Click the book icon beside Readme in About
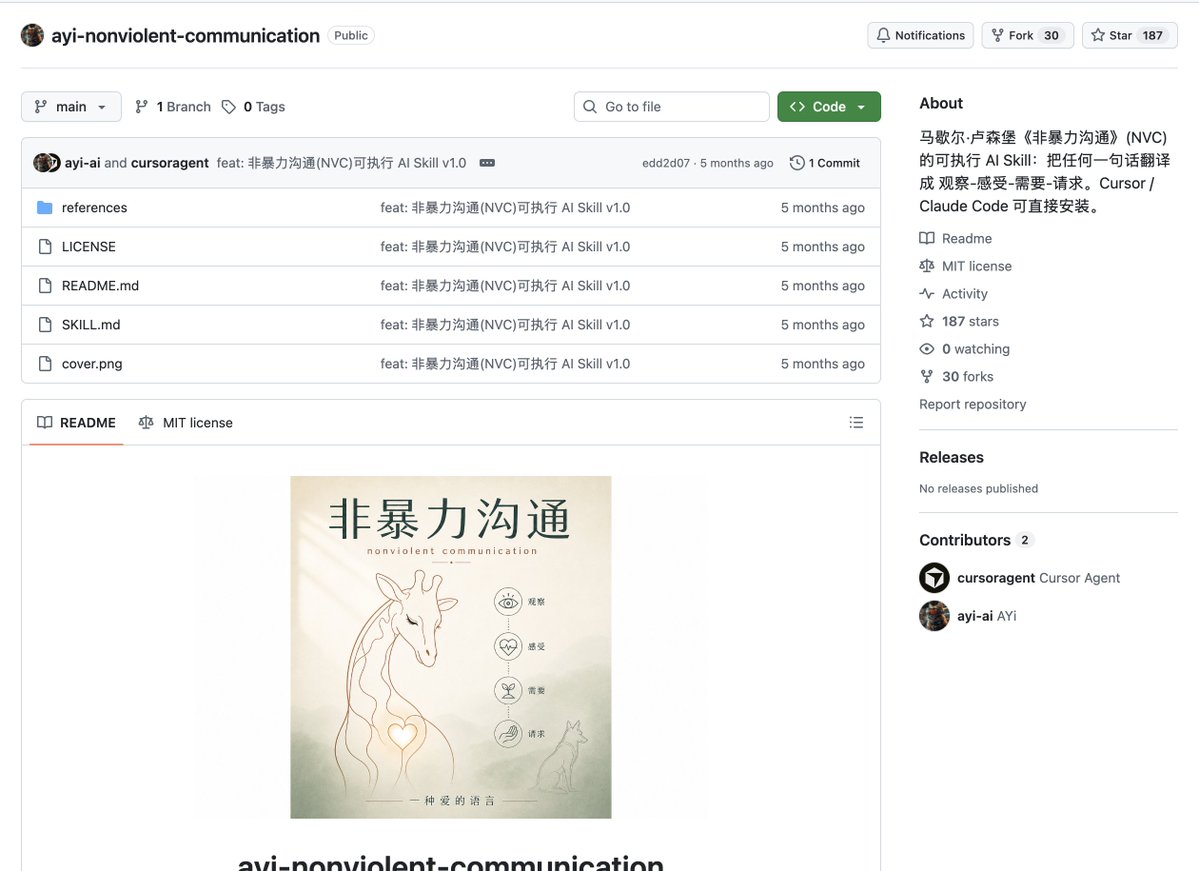 (927, 239)
